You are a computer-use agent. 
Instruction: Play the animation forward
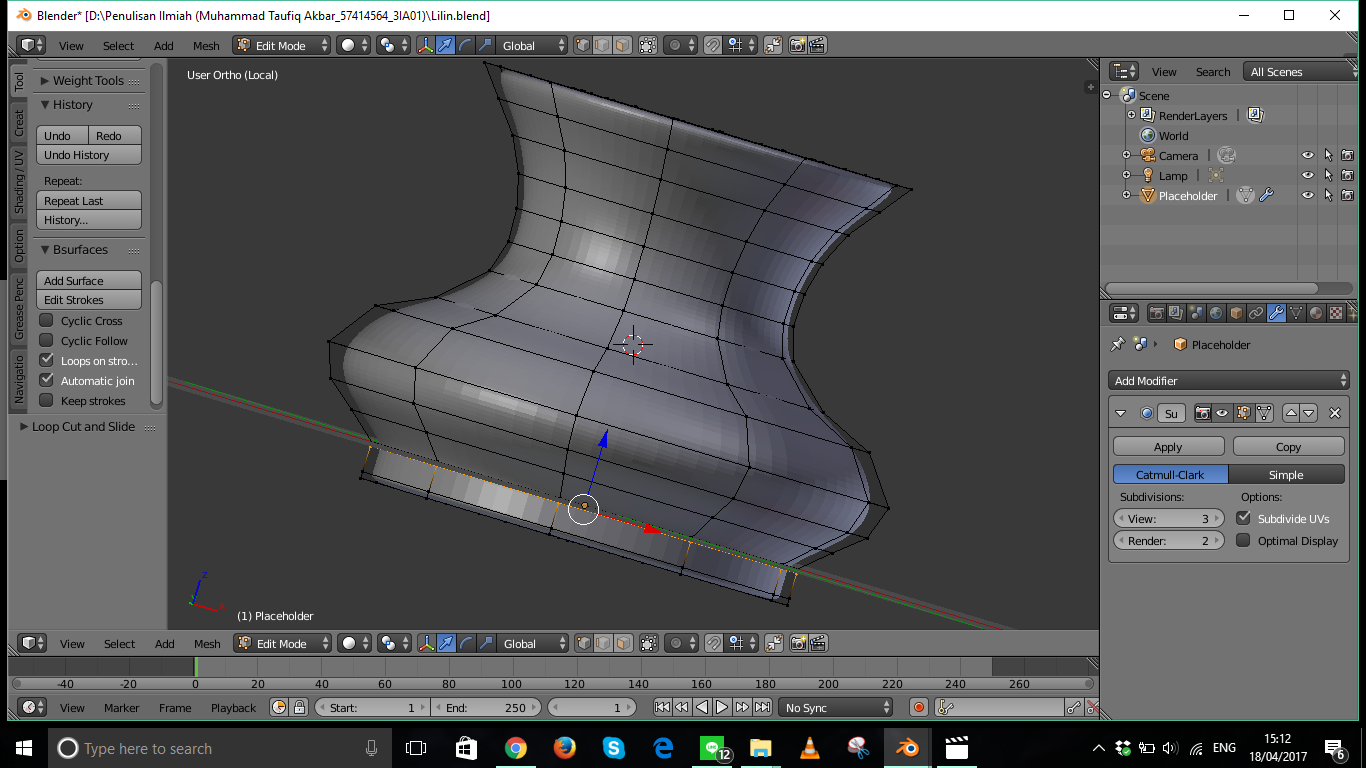pyautogui.click(x=722, y=707)
